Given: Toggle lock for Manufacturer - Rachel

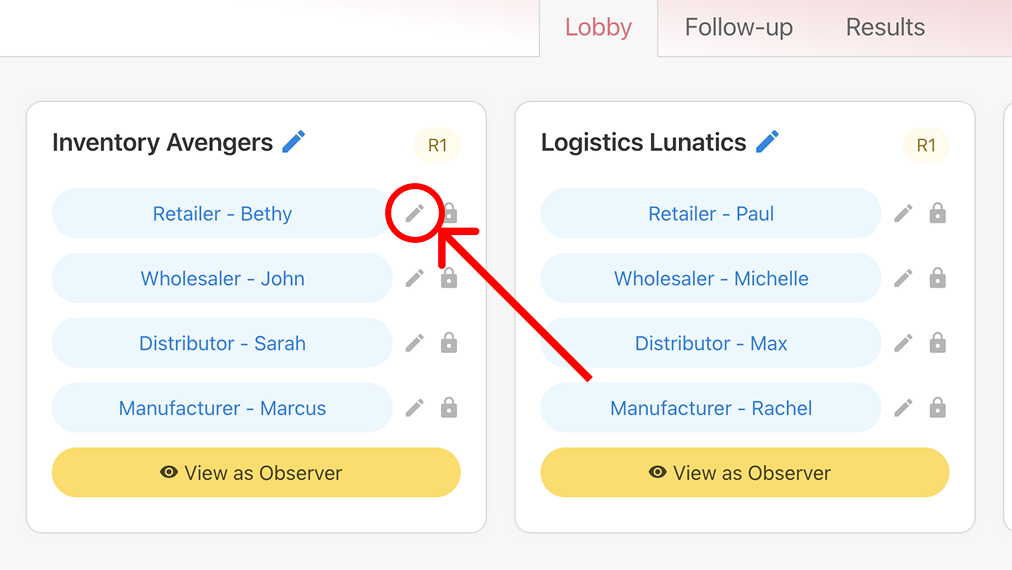Looking at the screenshot, I should point(937,408).
